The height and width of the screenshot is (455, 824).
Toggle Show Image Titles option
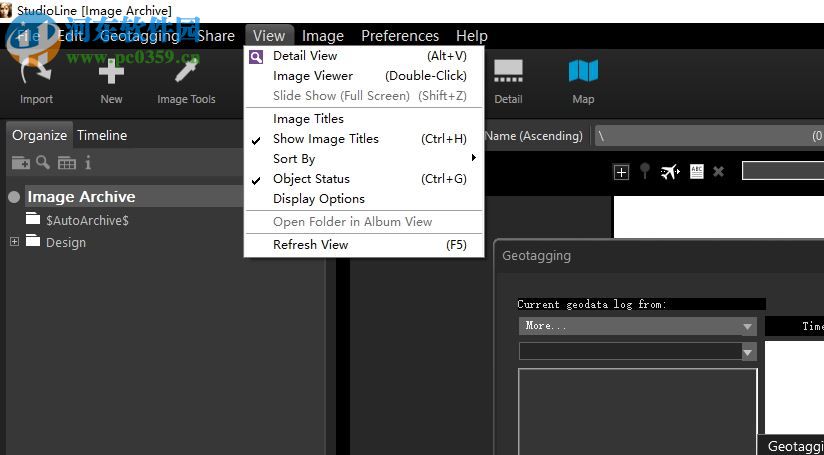pos(364,139)
